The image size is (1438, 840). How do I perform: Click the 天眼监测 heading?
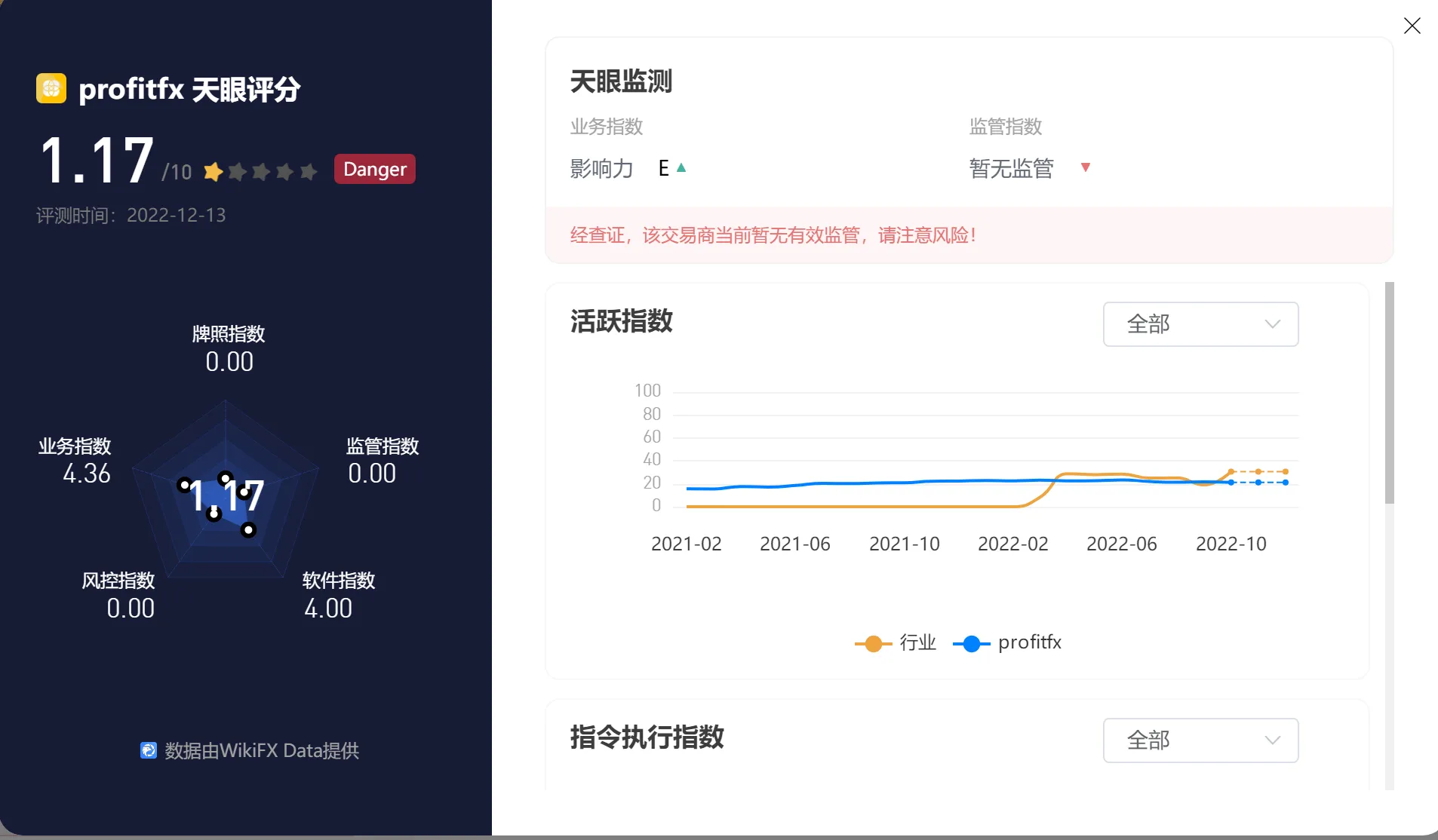click(621, 81)
